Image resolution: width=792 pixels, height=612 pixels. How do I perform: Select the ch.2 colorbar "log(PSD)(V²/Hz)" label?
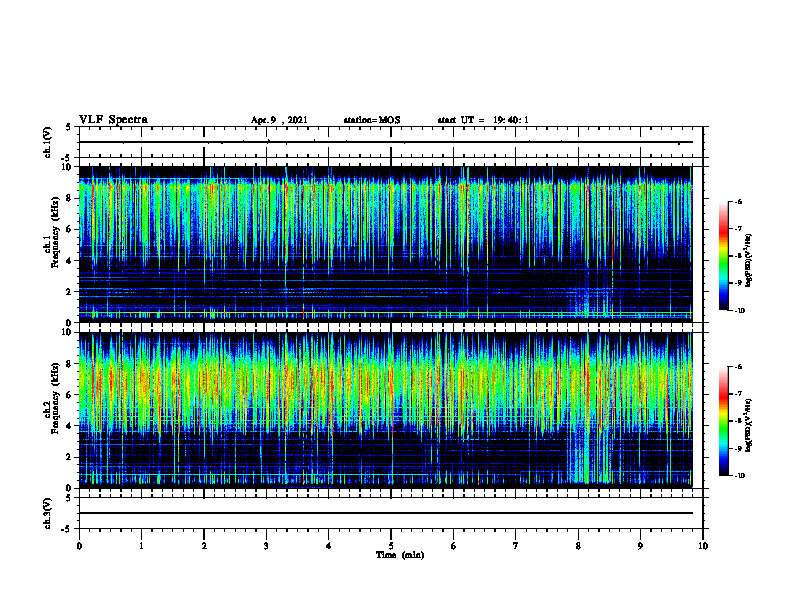(x=749, y=425)
